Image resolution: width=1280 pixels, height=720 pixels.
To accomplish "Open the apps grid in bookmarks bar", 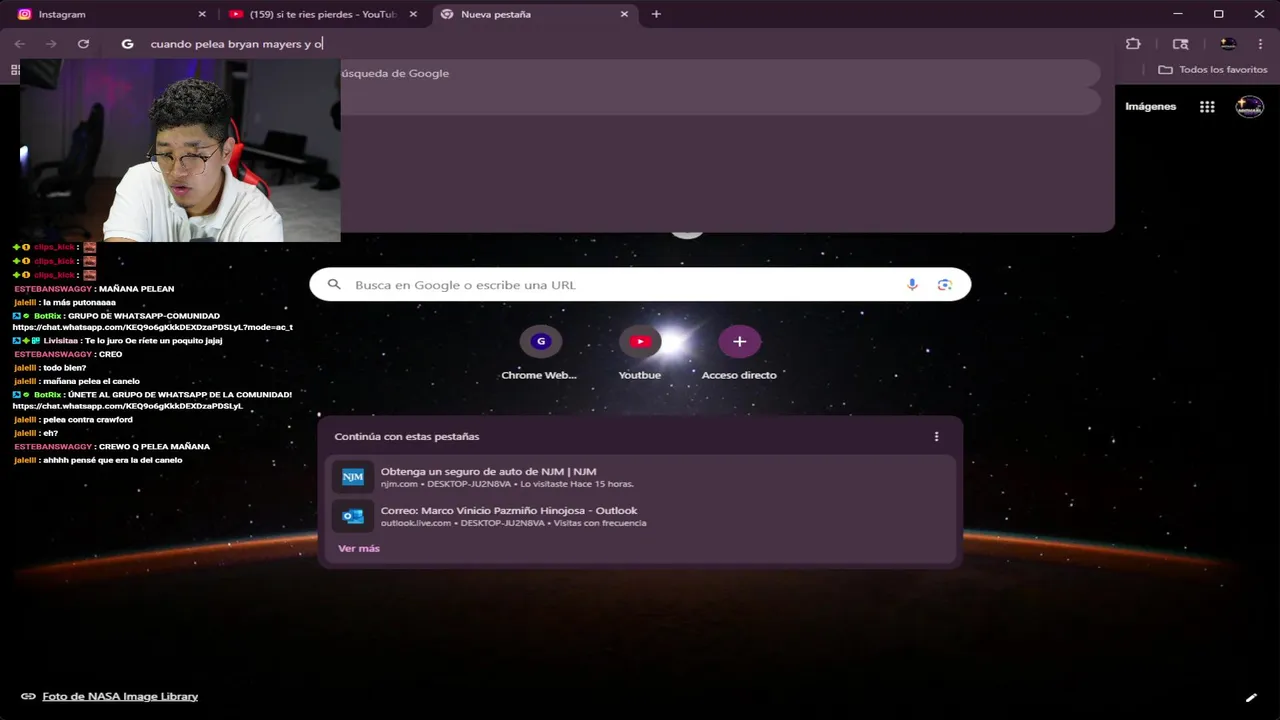I will [x=14, y=70].
